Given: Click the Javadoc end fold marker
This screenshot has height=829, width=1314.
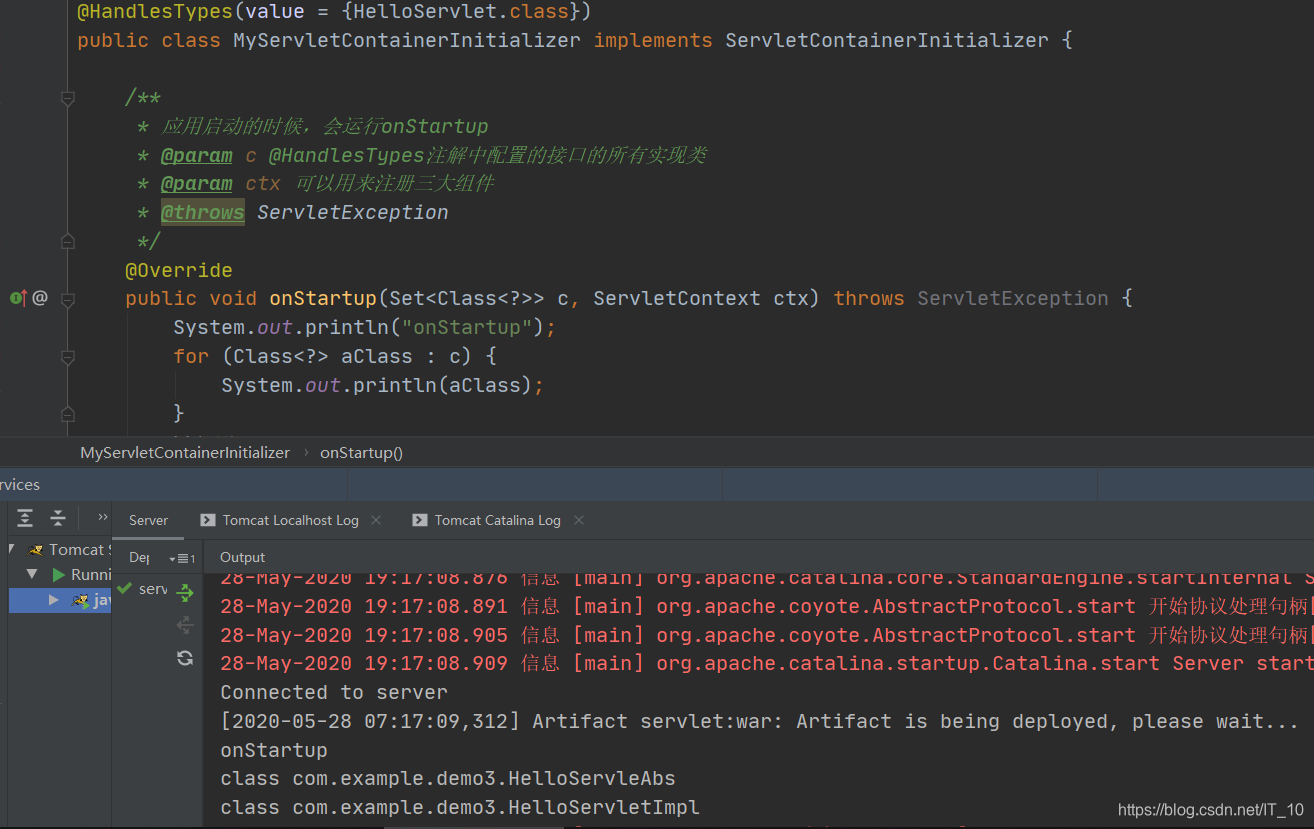Looking at the screenshot, I should pyautogui.click(x=67, y=241).
